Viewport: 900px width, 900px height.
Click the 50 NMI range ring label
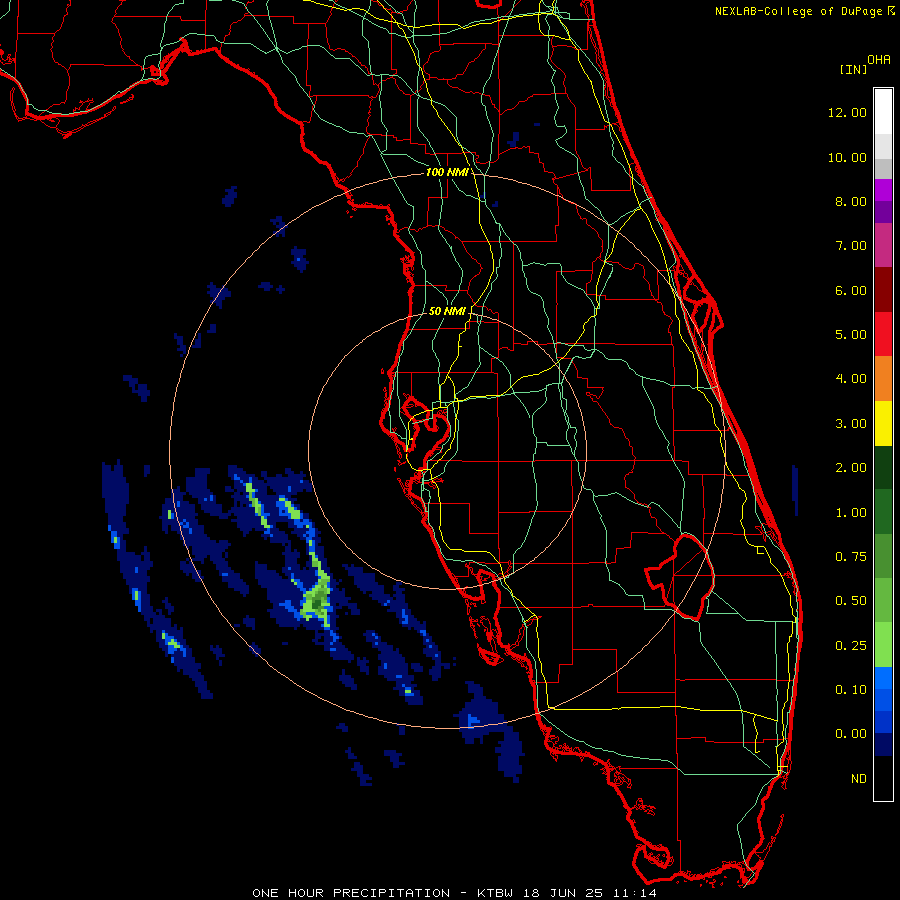click(x=447, y=311)
